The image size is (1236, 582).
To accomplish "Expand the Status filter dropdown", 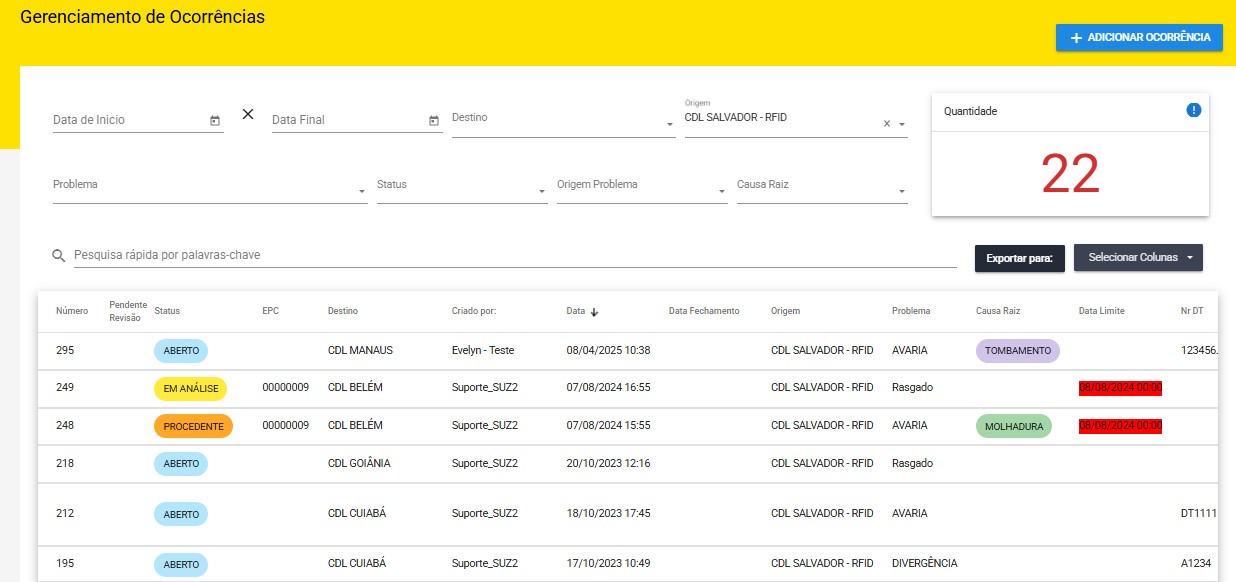I will (x=541, y=191).
